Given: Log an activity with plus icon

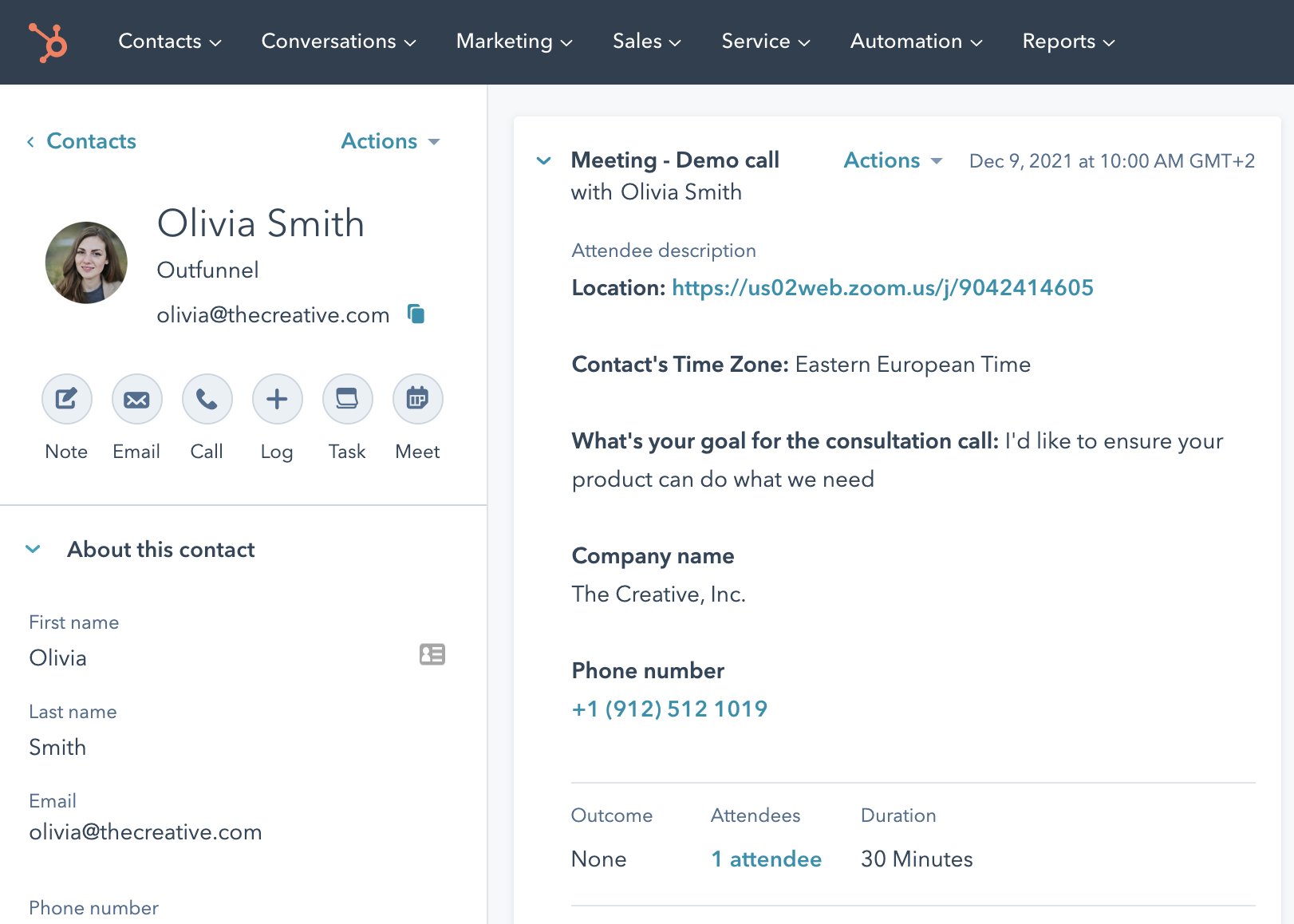Looking at the screenshot, I should pos(277,399).
